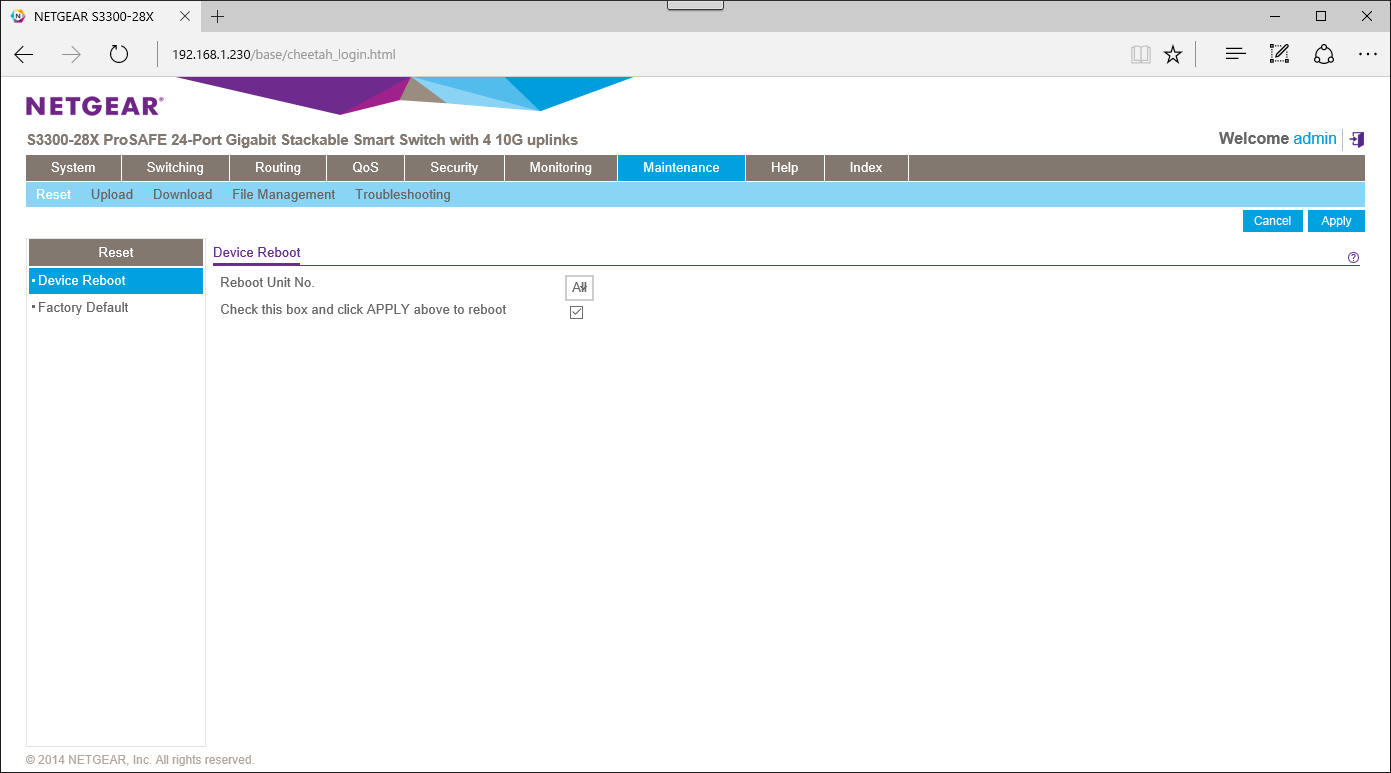Open the Share icon in toolbar
Image resolution: width=1391 pixels, height=773 pixels.
point(1324,55)
